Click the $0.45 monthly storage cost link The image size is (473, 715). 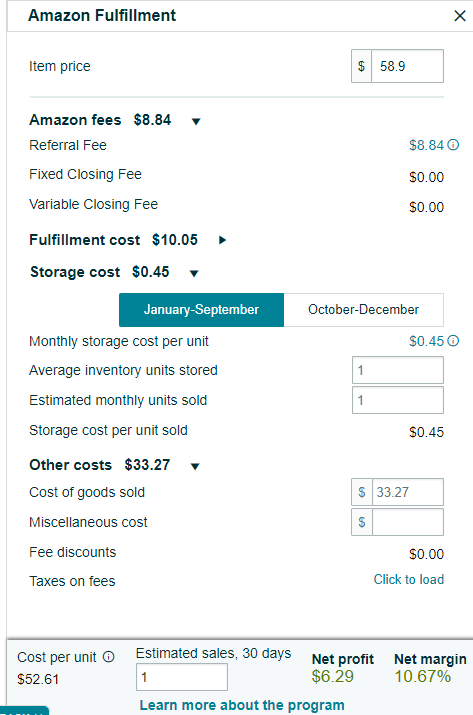pyautogui.click(x=426, y=341)
